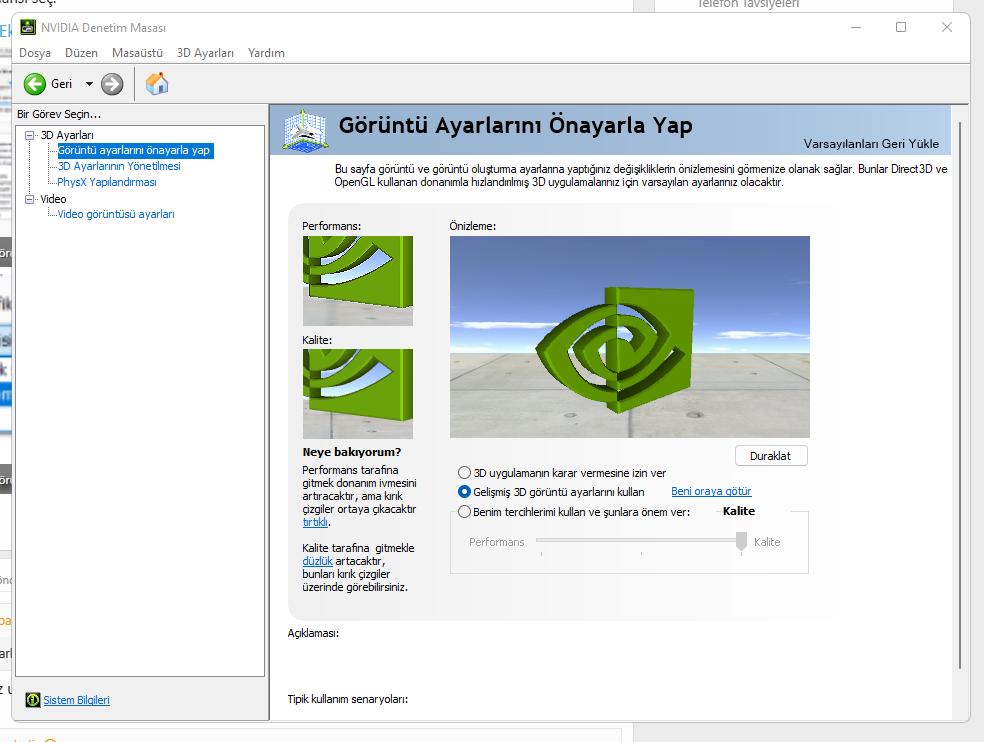Image resolution: width=984 pixels, height=742 pixels.
Task: Click 'Varsayılanları Geri Yükle' link
Action: [x=871, y=144]
